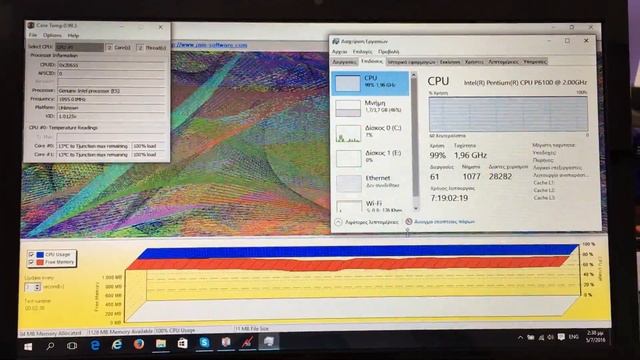Open Task Manager Αρχείο menu

coord(339,52)
